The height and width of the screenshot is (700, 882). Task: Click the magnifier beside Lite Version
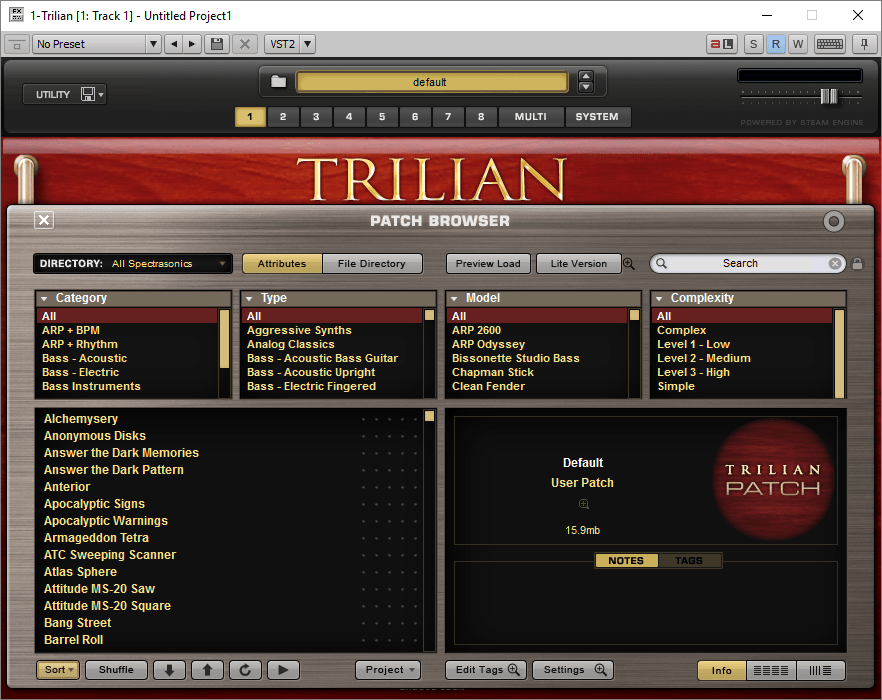coord(629,263)
